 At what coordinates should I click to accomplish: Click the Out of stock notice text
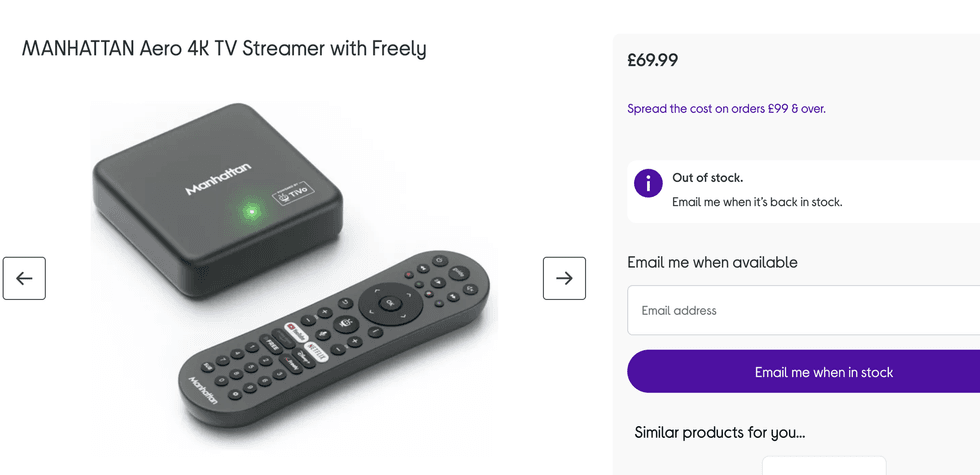[707, 178]
